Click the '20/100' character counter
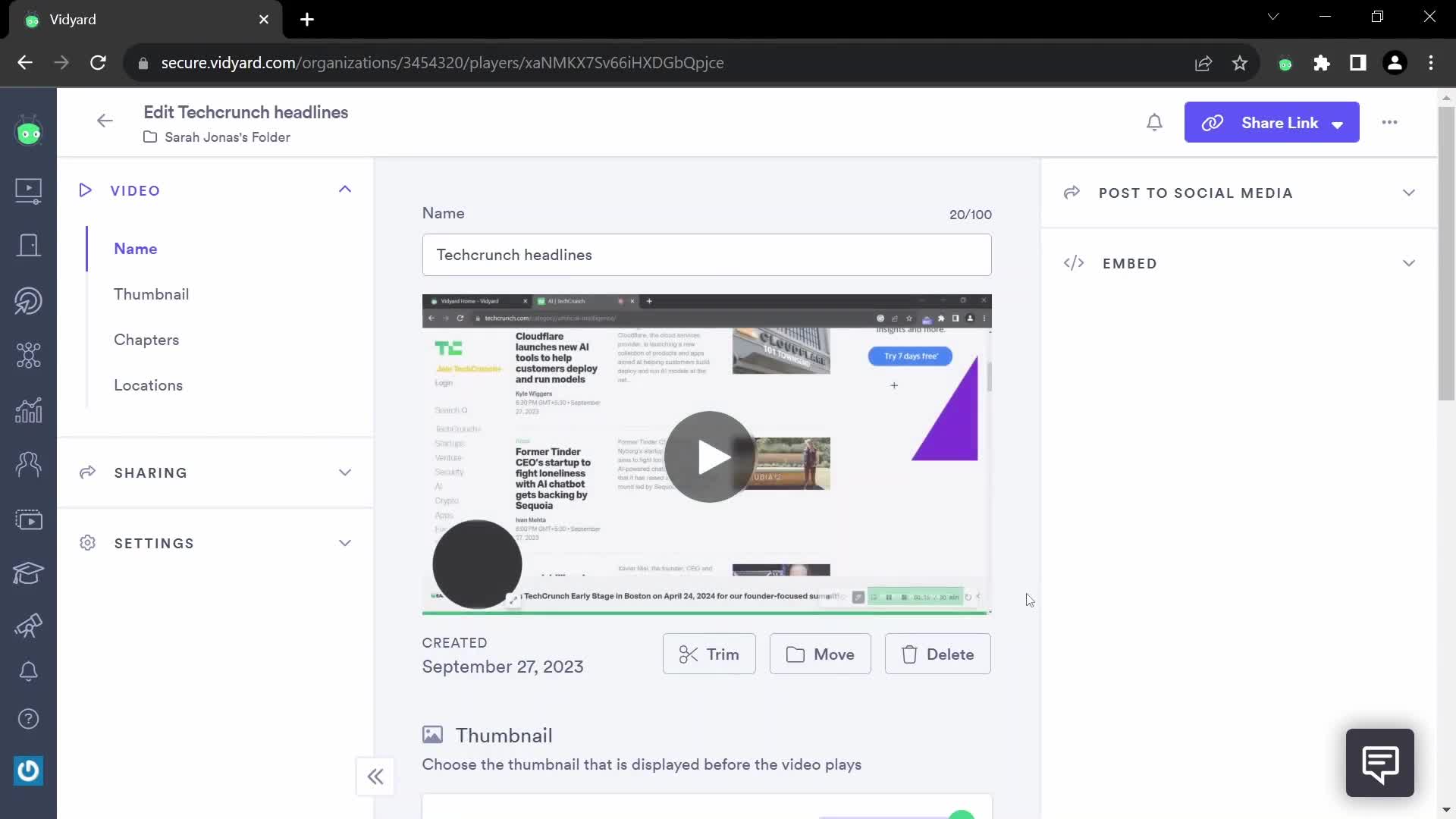 tap(970, 215)
